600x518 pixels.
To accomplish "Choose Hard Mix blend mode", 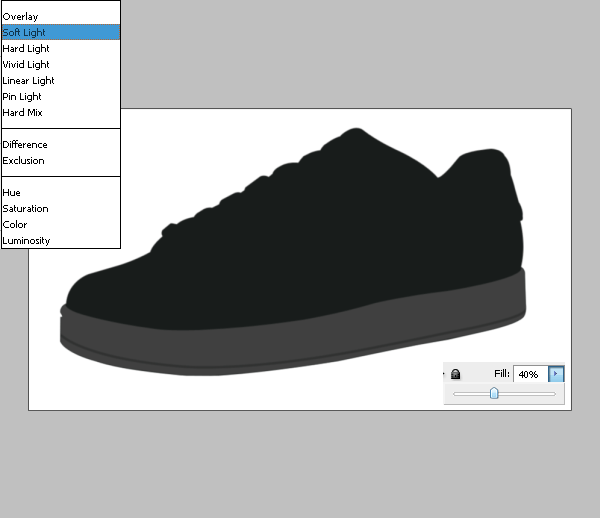I will [61, 113].
